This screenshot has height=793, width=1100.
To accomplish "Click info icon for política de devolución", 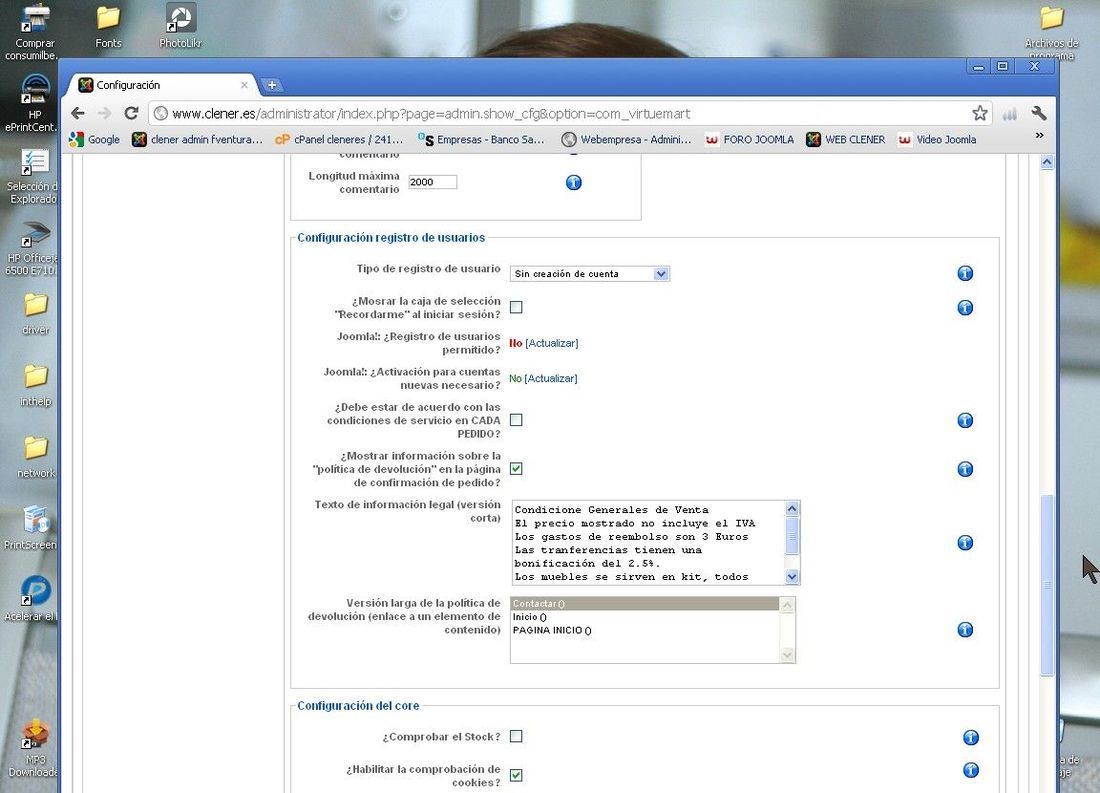I will pyautogui.click(x=965, y=469).
